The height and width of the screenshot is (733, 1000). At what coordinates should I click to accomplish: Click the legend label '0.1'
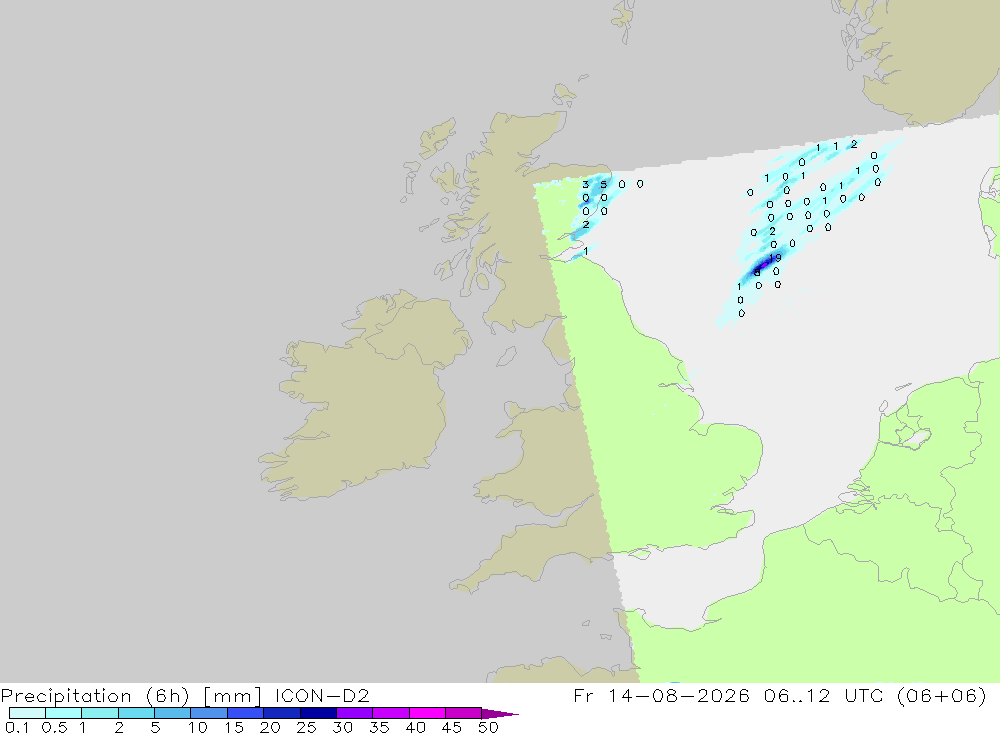pos(17,727)
